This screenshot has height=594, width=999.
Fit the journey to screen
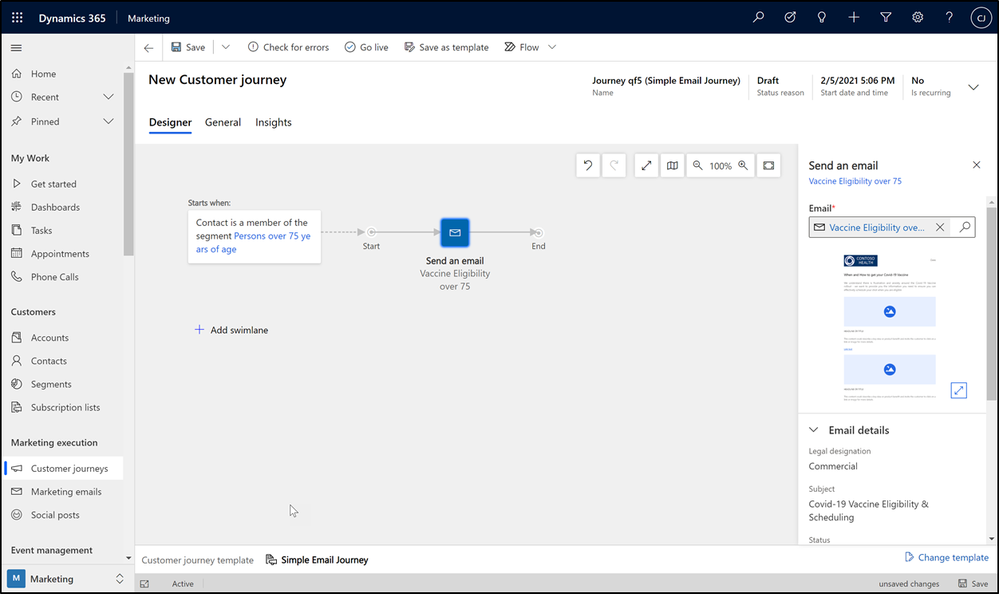tap(769, 166)
